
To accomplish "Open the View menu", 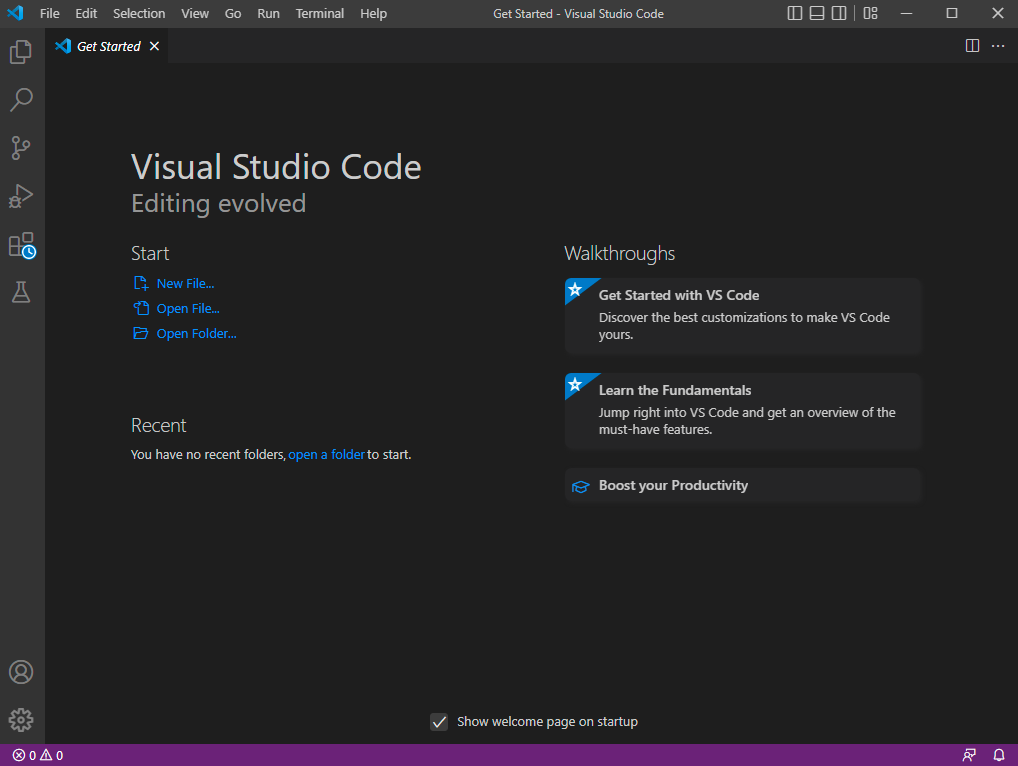I will [x=195, y=14].
